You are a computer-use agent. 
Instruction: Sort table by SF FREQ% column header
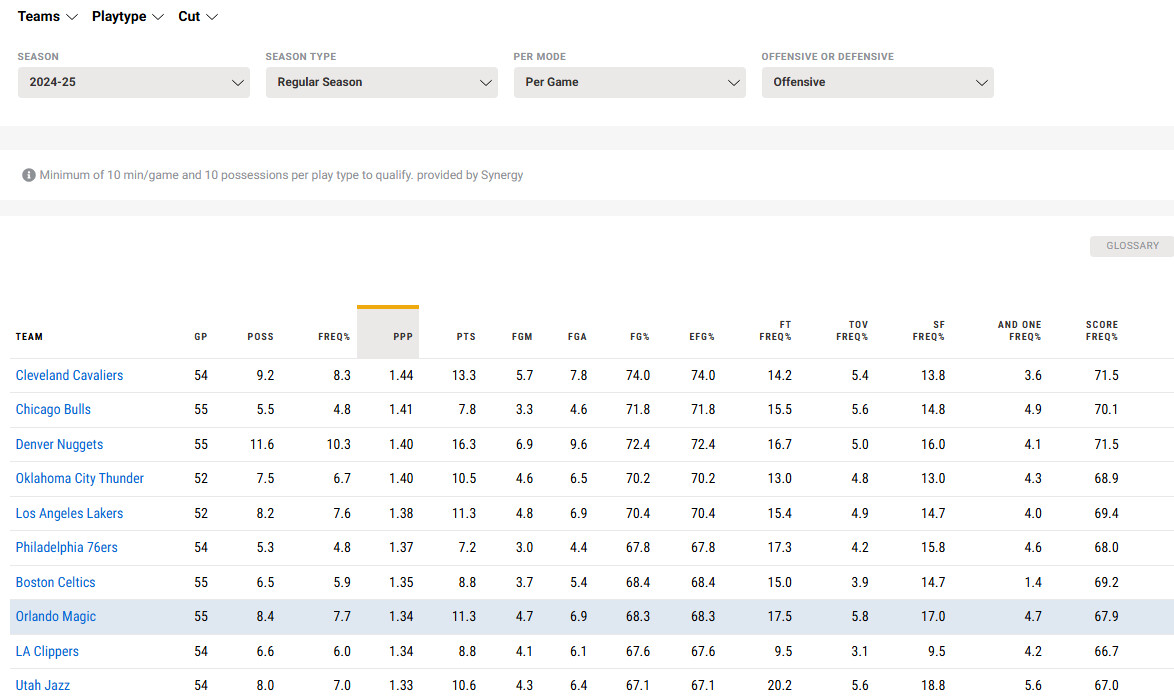(928, 331)
